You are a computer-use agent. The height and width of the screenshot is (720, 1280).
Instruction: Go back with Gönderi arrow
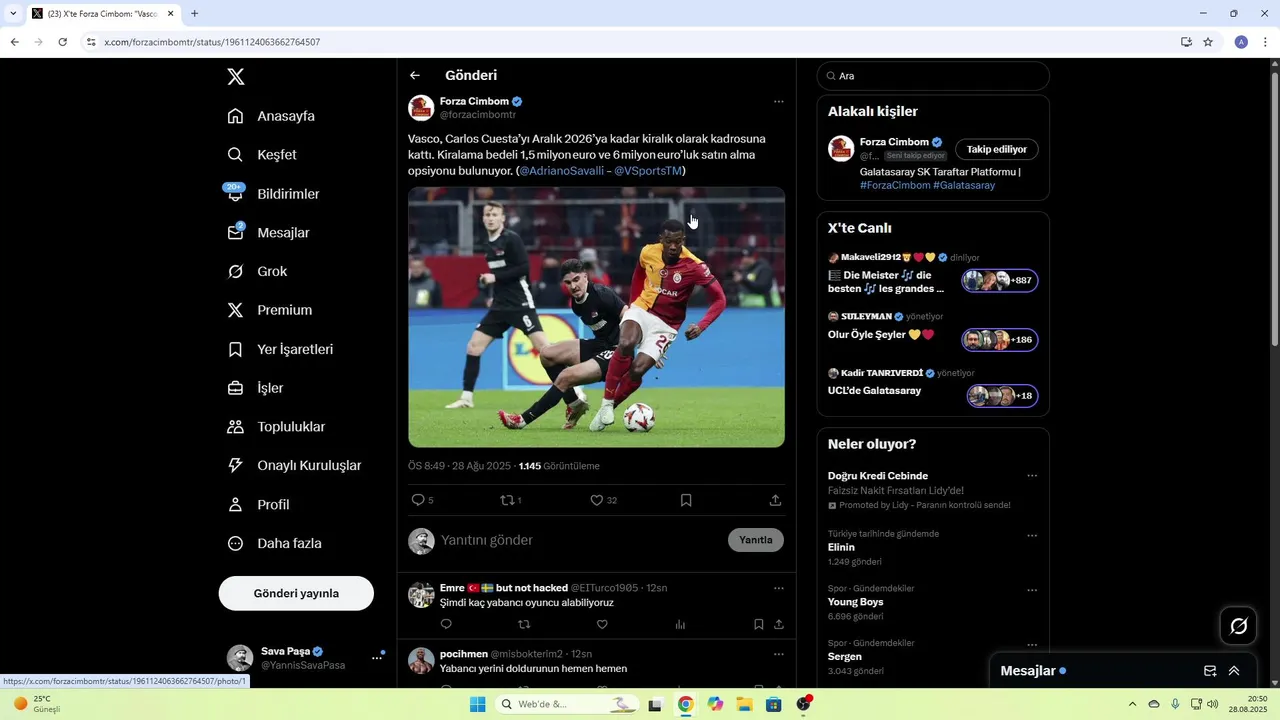415,76
